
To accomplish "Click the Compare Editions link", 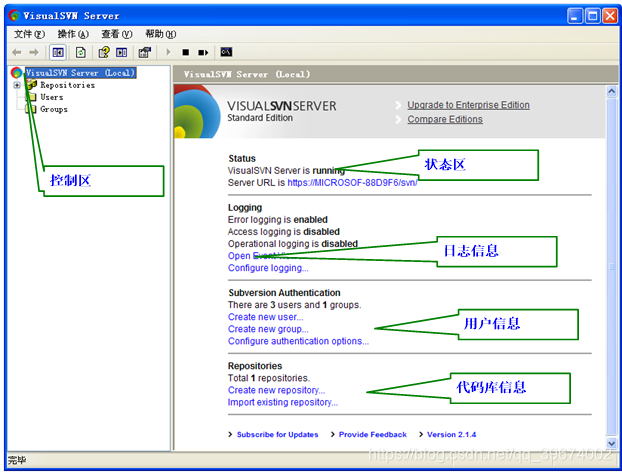I will pos(445,119).
